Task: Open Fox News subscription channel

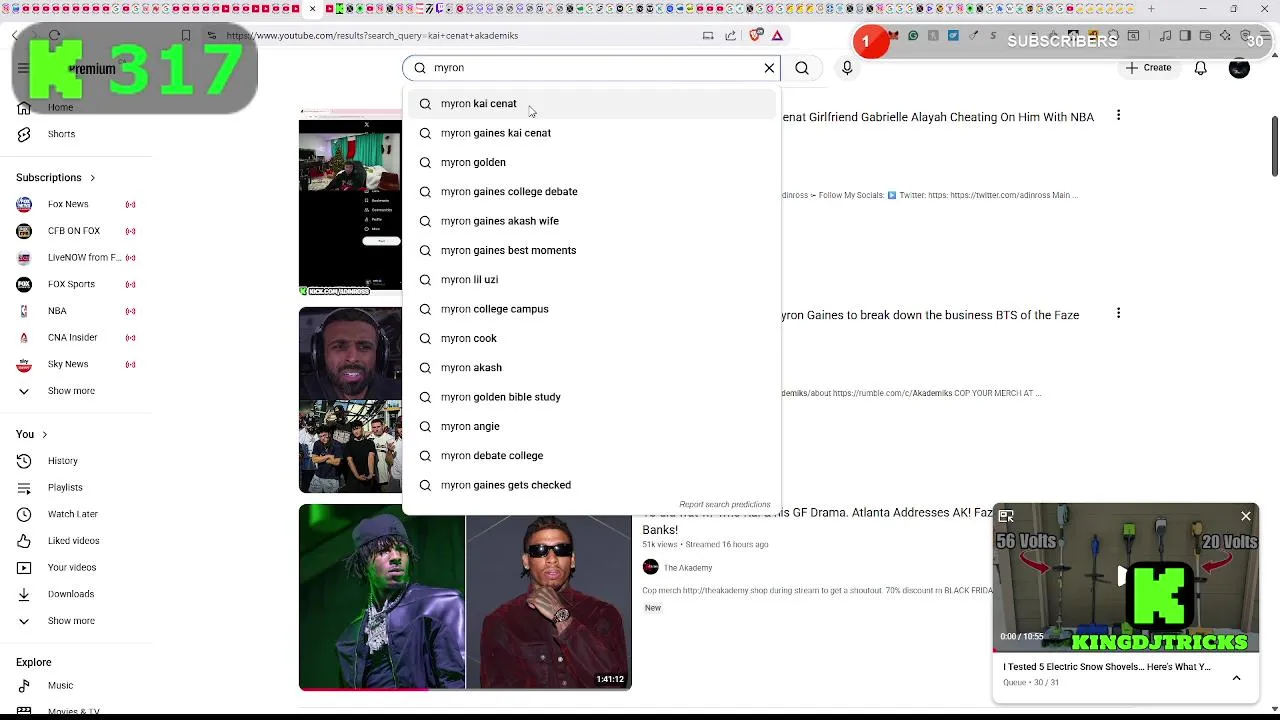Action: coord(68,204)
